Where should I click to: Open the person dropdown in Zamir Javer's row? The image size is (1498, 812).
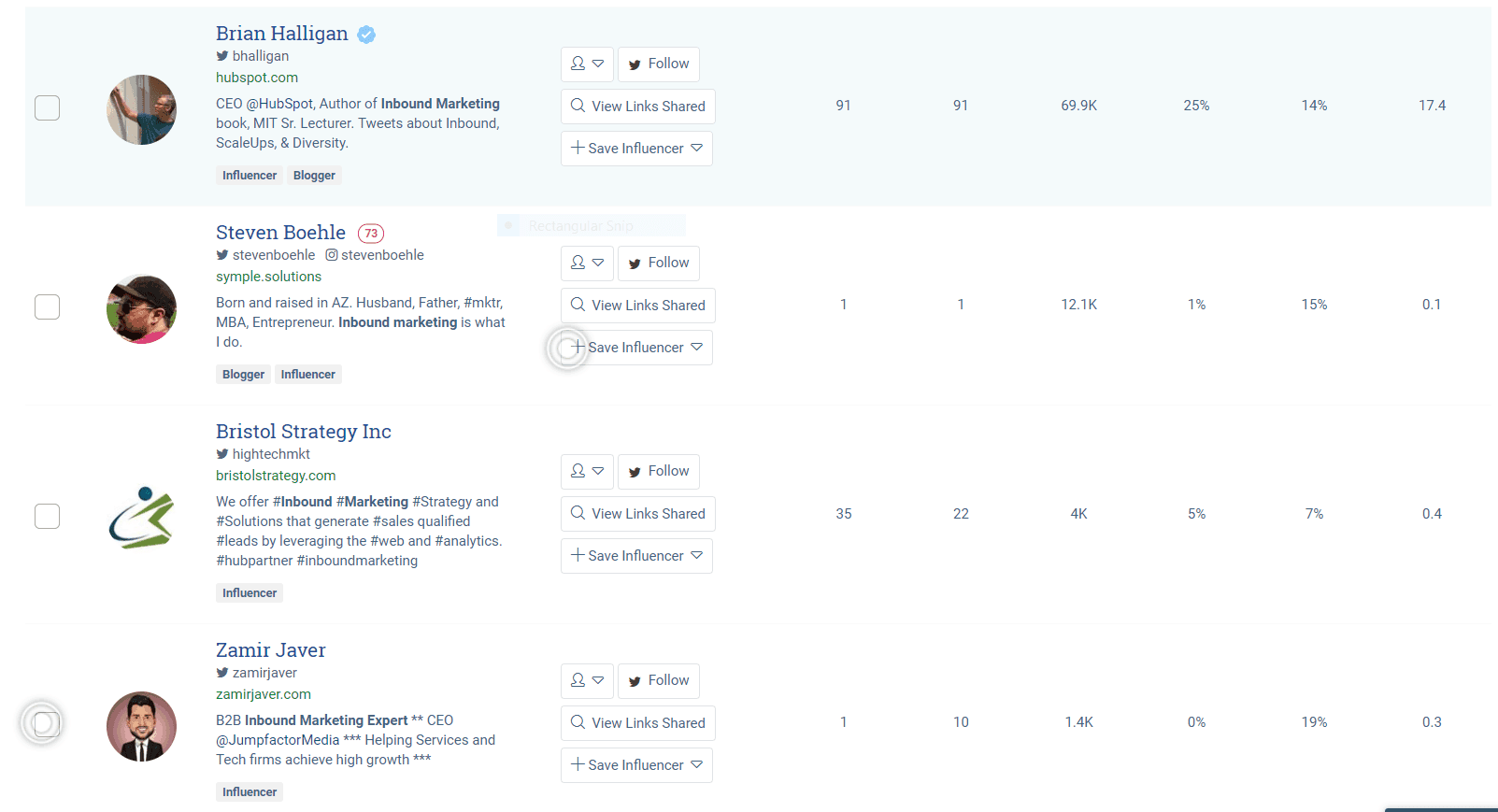(587, 680)
